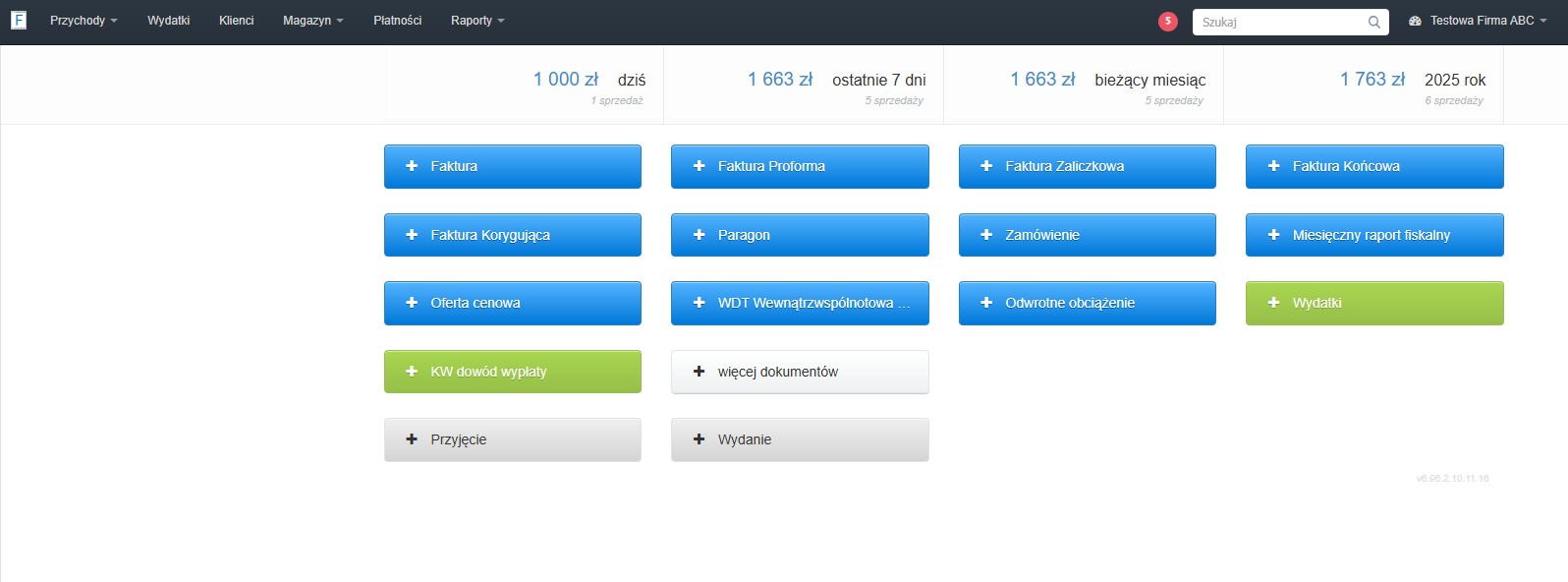Click the plus icon on green Wydatki button

(x=1274, y=303)
